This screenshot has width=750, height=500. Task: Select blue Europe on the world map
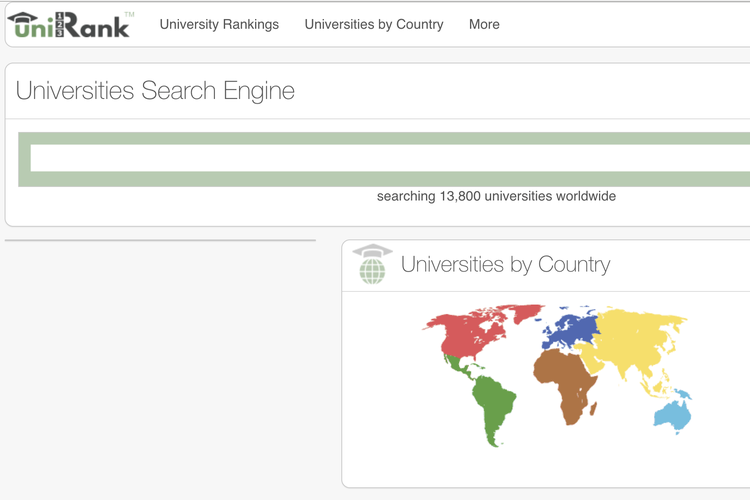pos(570,328)
